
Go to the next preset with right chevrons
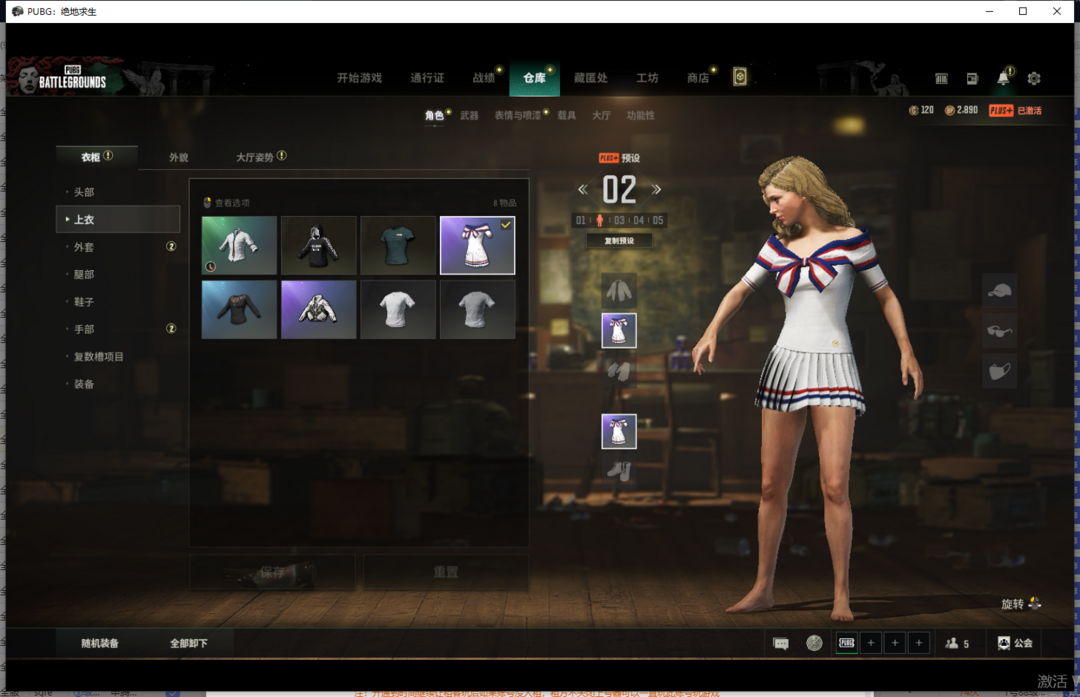click(656, 189)
